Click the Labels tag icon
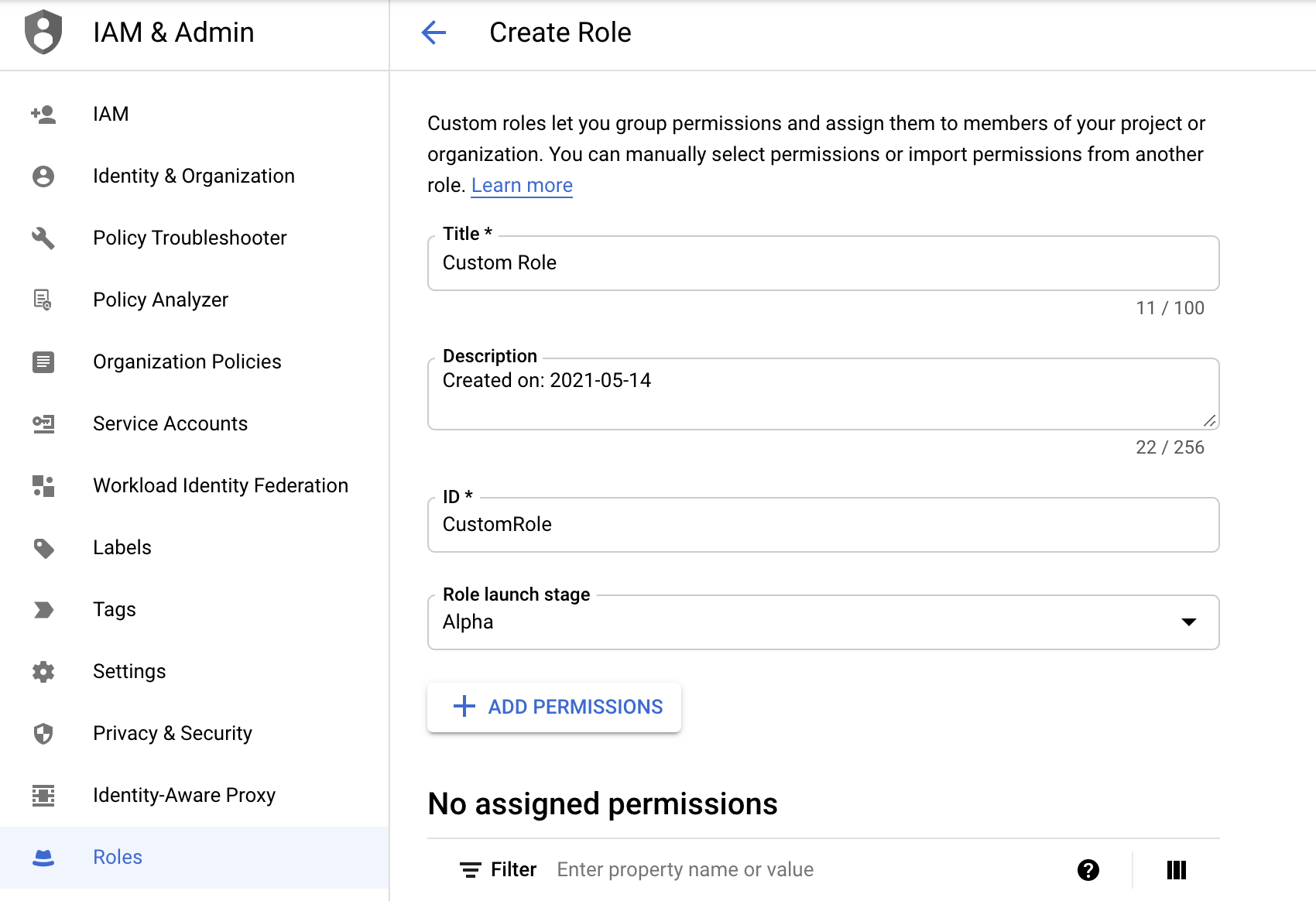This screenshot has height=901, width=1316. [43, 548]
